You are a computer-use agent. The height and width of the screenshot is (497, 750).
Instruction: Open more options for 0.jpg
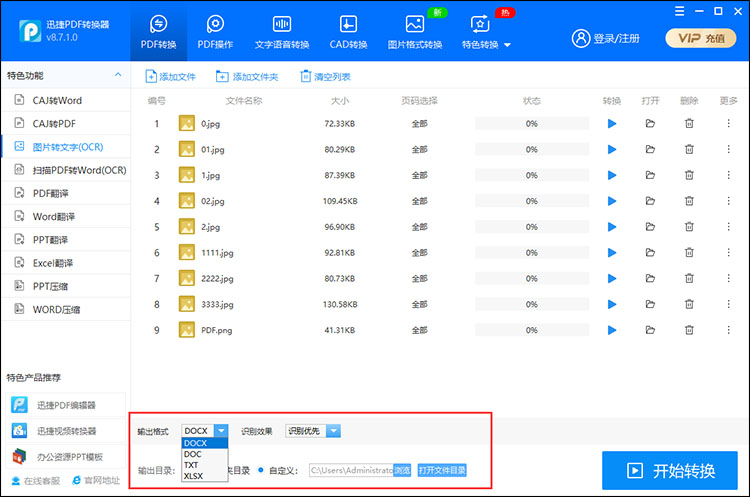tap(728, 124)
